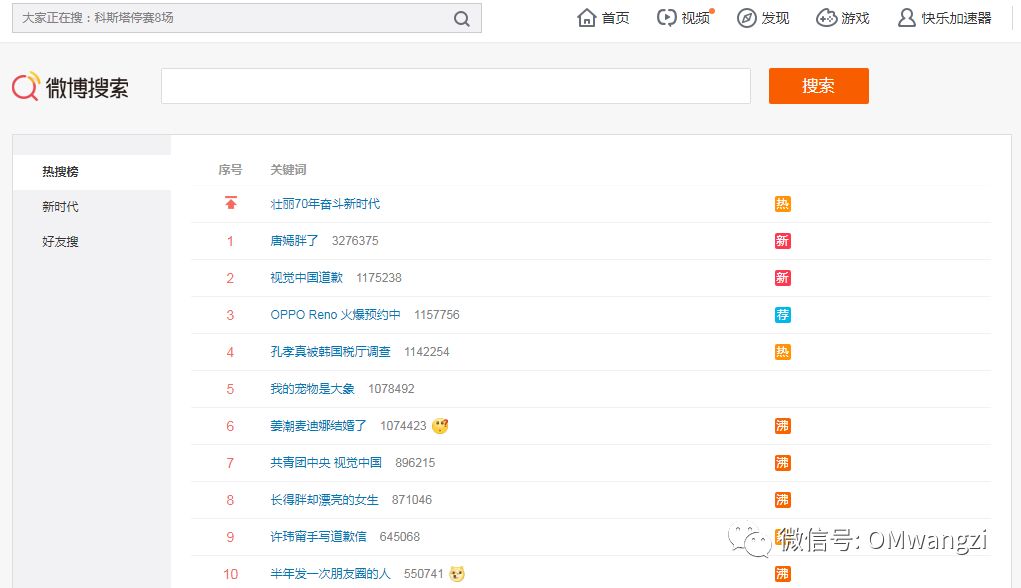The height and width of the screenshot is (588, 1021).
Task: Open the 视频 video icon
Action: (667, 18)
